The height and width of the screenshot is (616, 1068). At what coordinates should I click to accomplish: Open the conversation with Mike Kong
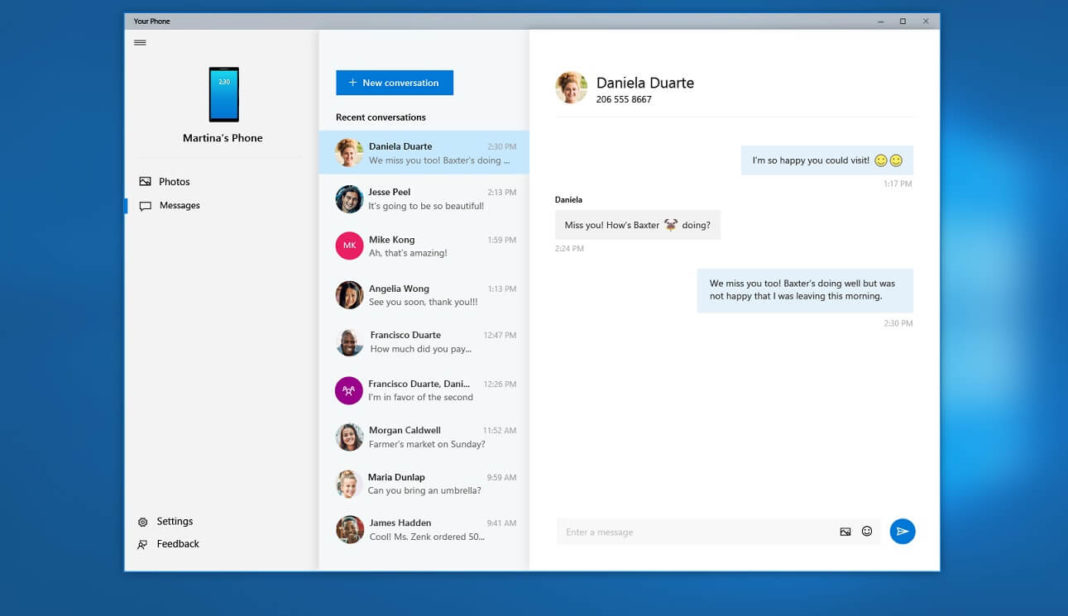424,247
